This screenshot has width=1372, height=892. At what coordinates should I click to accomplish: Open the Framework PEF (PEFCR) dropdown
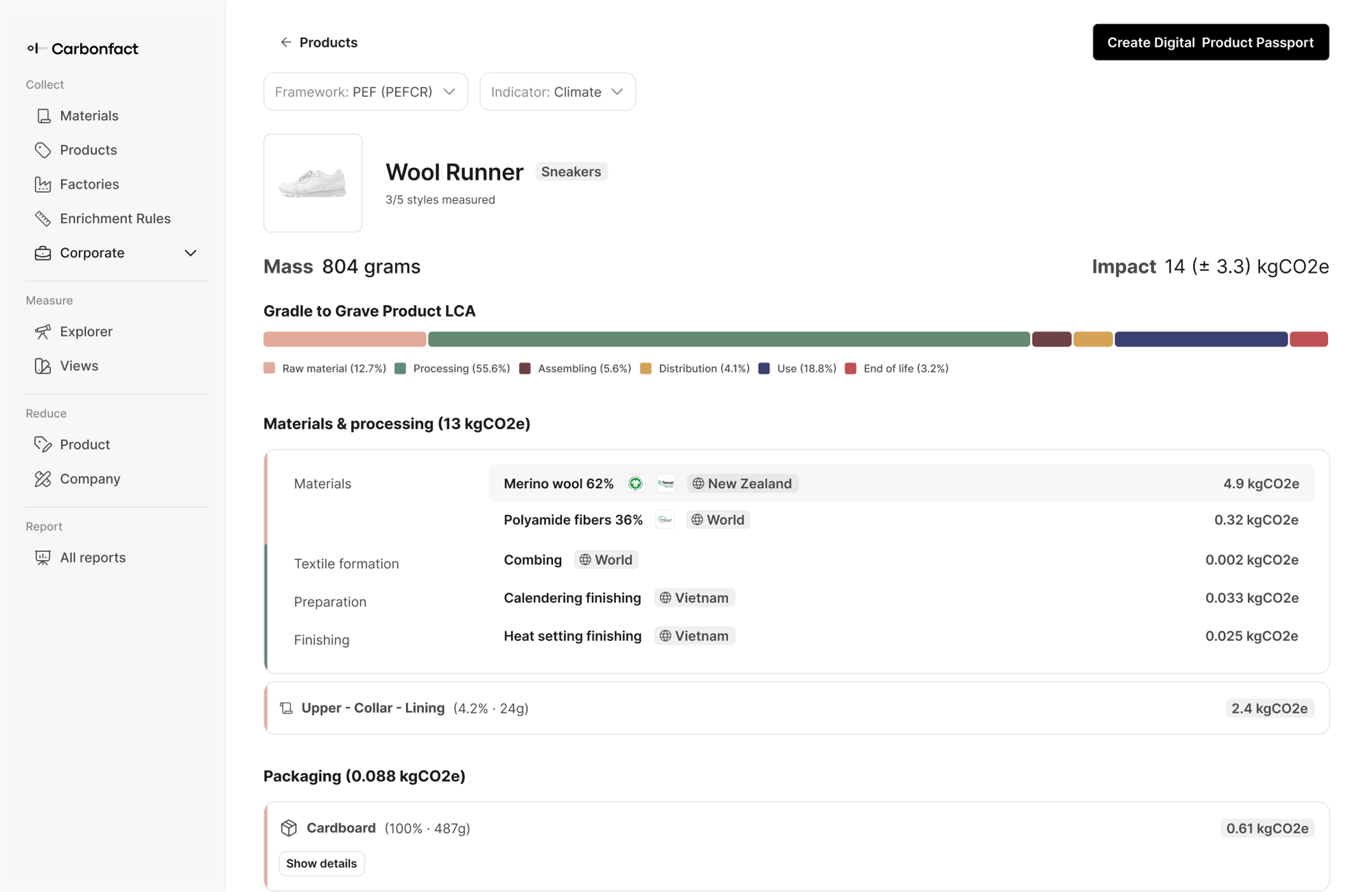tap(366, 92)
